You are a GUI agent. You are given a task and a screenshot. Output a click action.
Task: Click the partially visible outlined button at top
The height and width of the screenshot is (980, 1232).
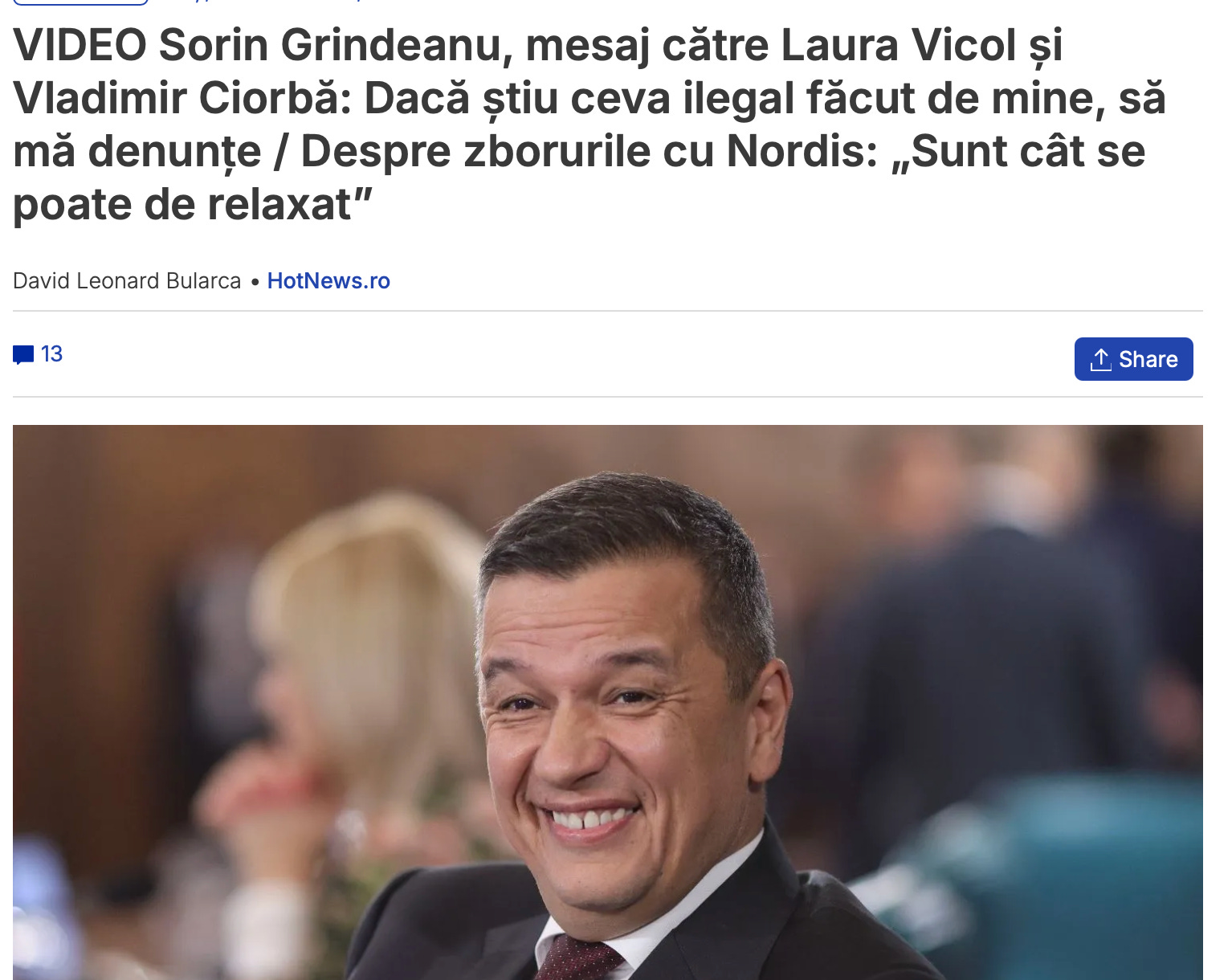(81, 2)
